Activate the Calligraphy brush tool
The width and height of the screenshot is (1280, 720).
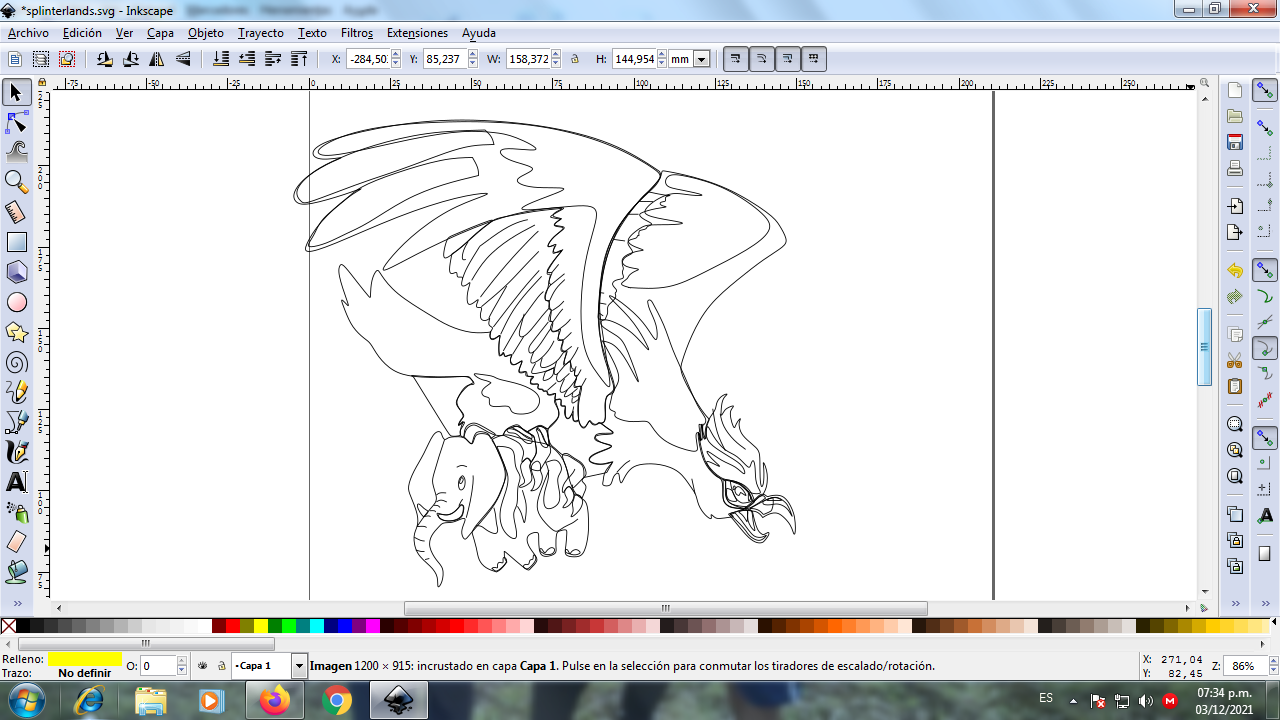[x=16, y=452]
